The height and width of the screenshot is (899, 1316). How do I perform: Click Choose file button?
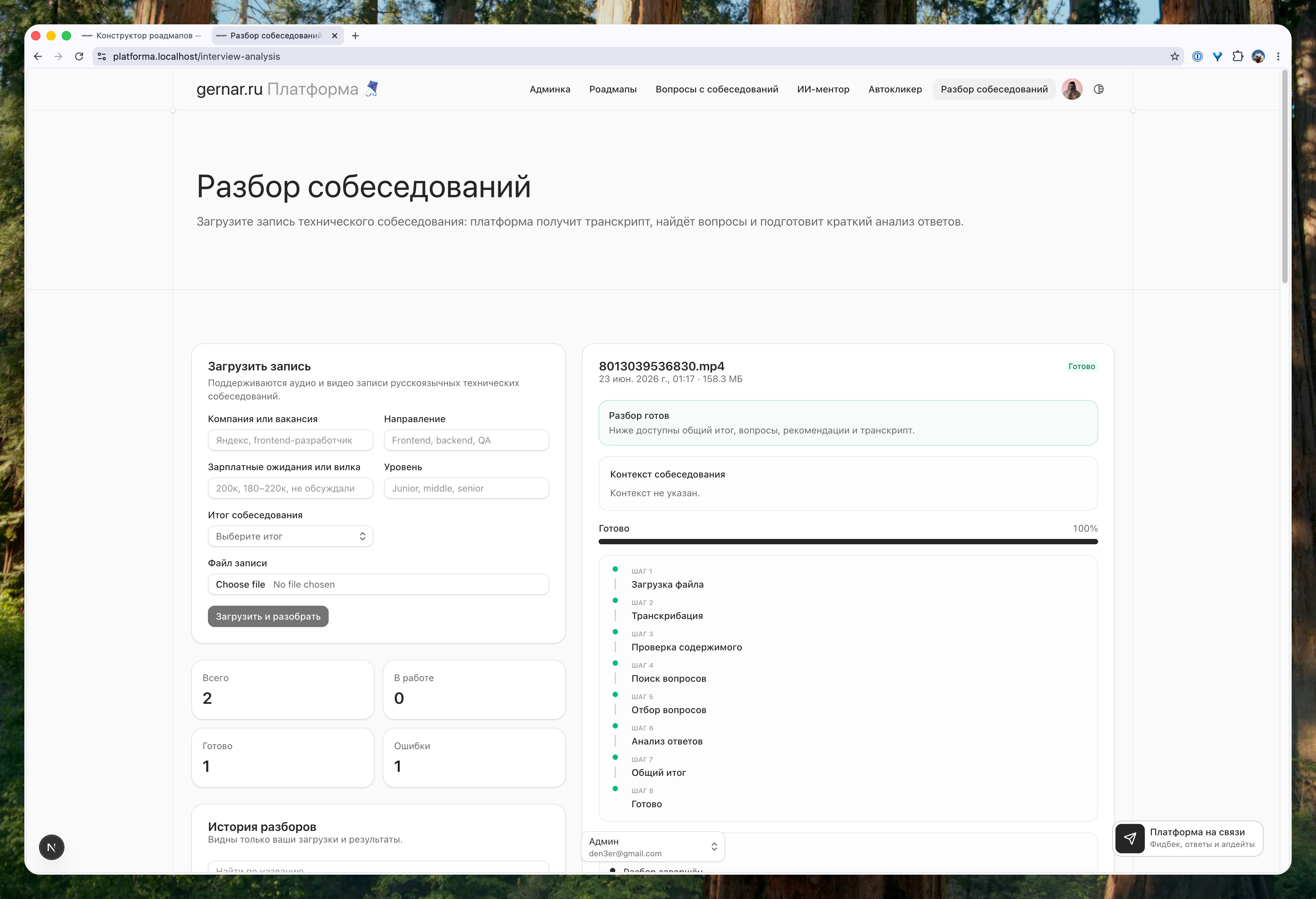click(x=240, y=585)
